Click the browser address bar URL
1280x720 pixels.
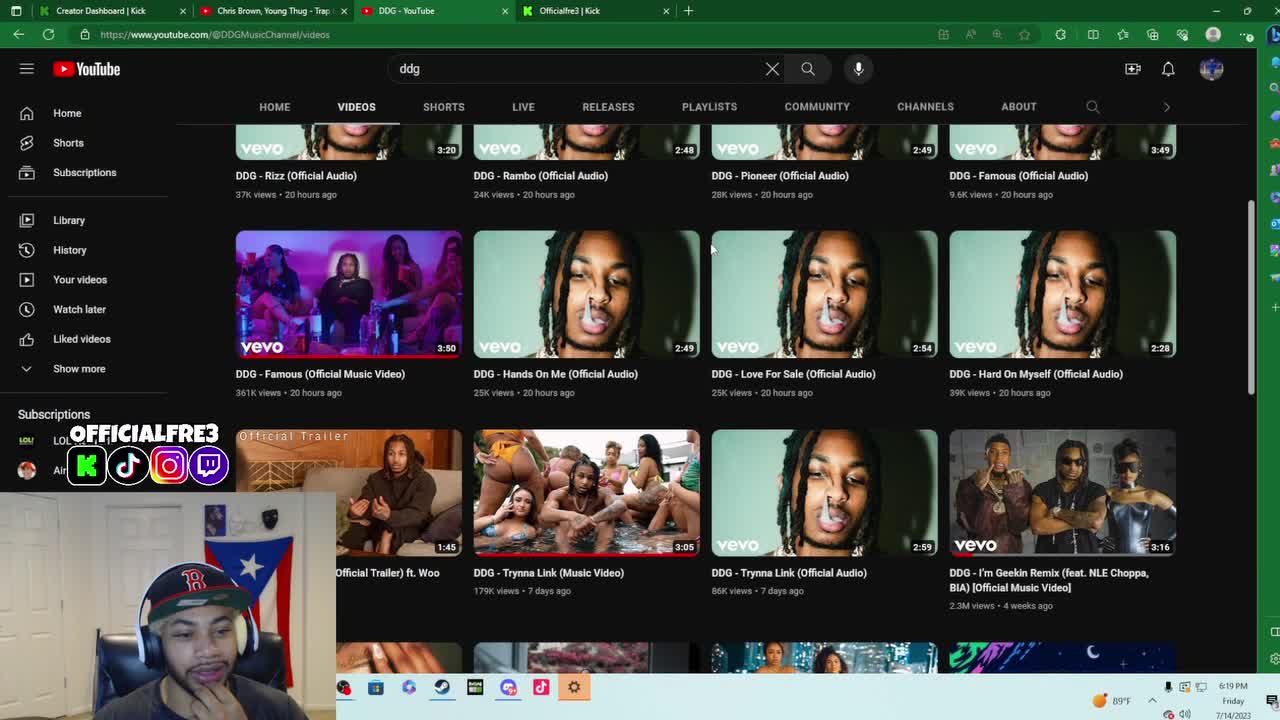coord(215,34)
